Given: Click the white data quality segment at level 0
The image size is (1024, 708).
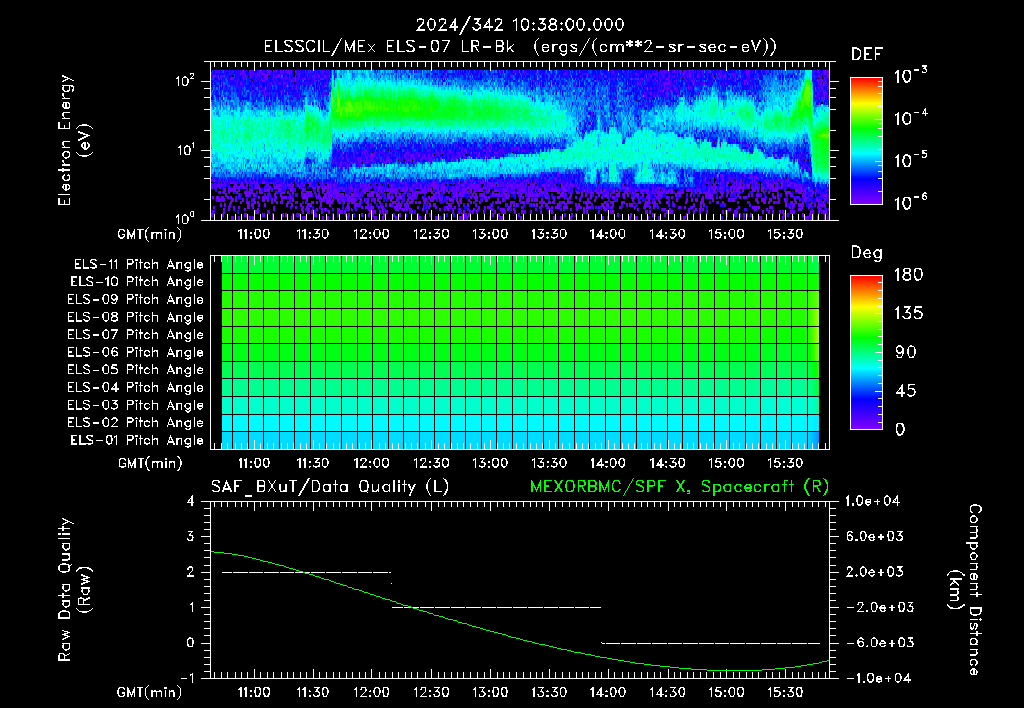Looking at the screenshot, I should coord(711,643).
